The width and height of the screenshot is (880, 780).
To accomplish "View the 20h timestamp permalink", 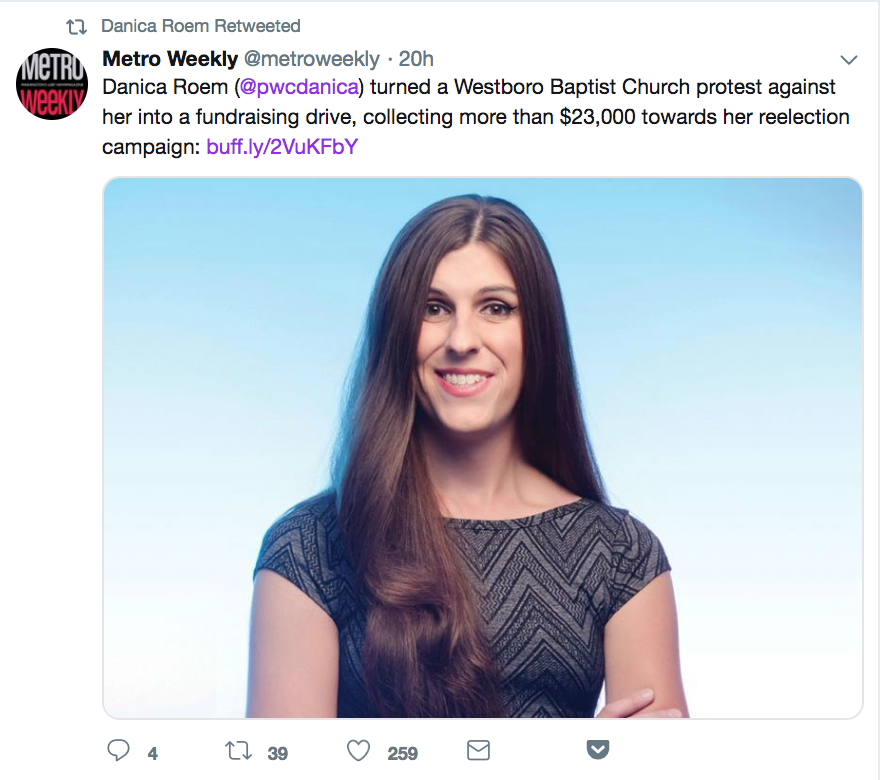I will point(416,58).
